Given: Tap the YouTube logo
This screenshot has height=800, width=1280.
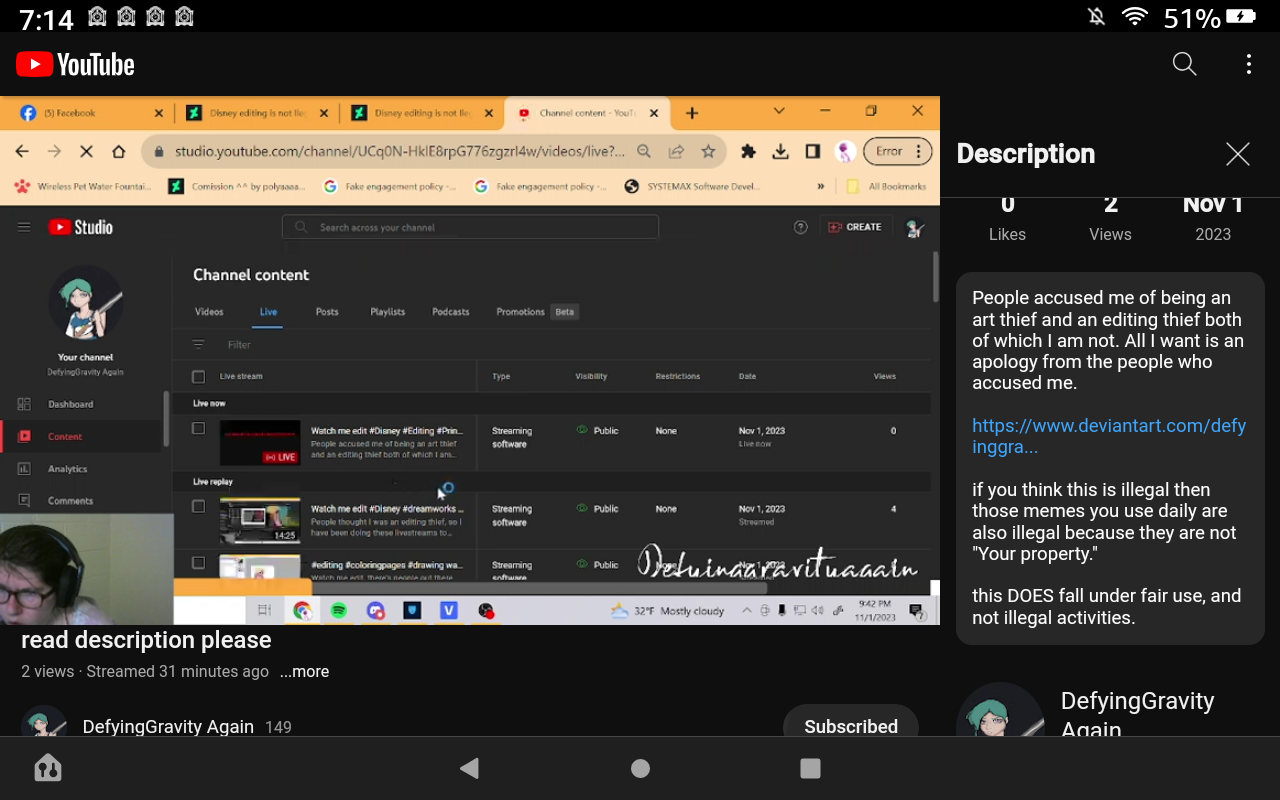Looking at the screenshot, I should [x=76, y=65].
